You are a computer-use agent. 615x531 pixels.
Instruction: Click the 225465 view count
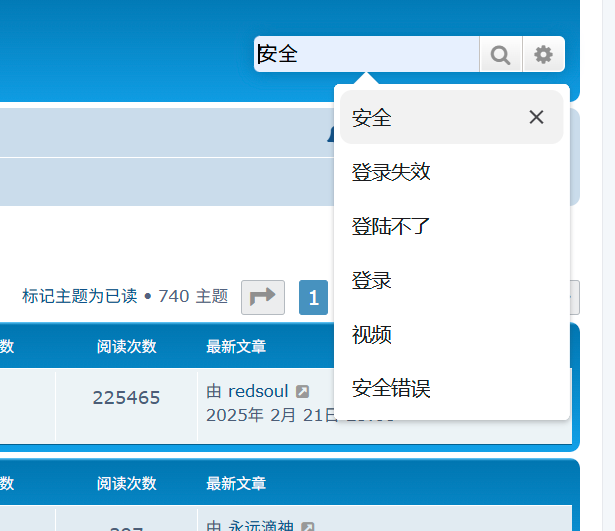click(126, 398)
